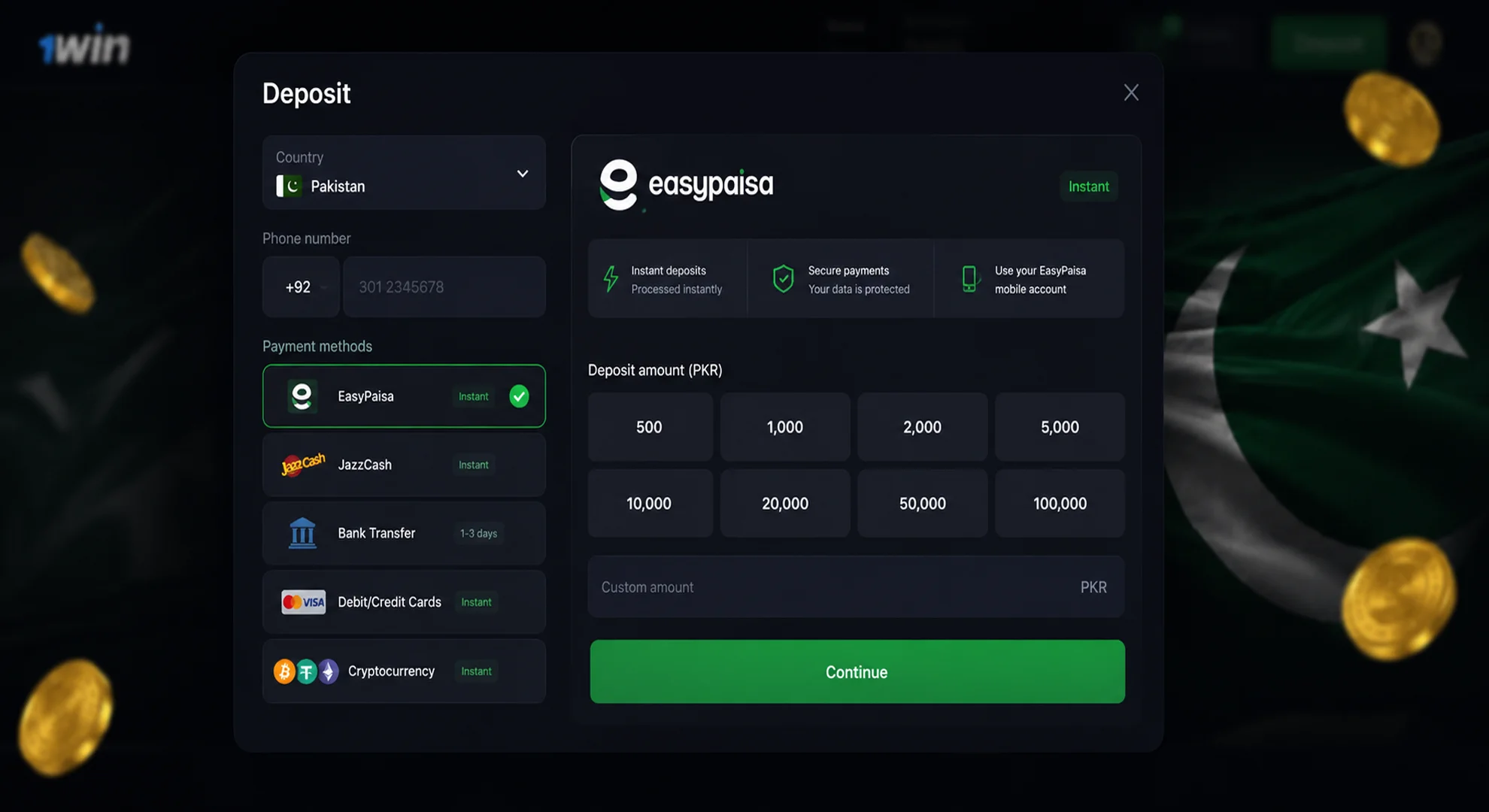Click the large easypaisa logo
The image size is (1489, 812).
pyautogui.click(x=686, y=184)
